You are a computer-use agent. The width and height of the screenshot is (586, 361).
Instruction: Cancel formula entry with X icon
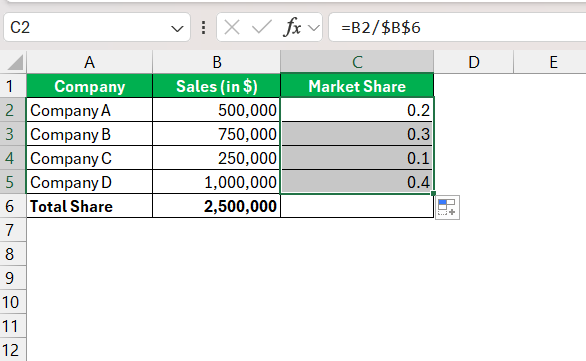pyautogui.click(x=232, y=27)
